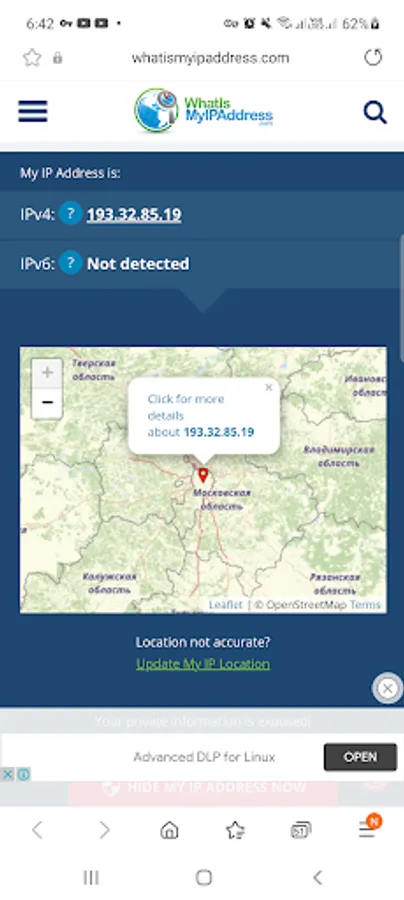Dismiss the floating banner close circle
This screenshot has height=900, width=404.
pos(388,688)
